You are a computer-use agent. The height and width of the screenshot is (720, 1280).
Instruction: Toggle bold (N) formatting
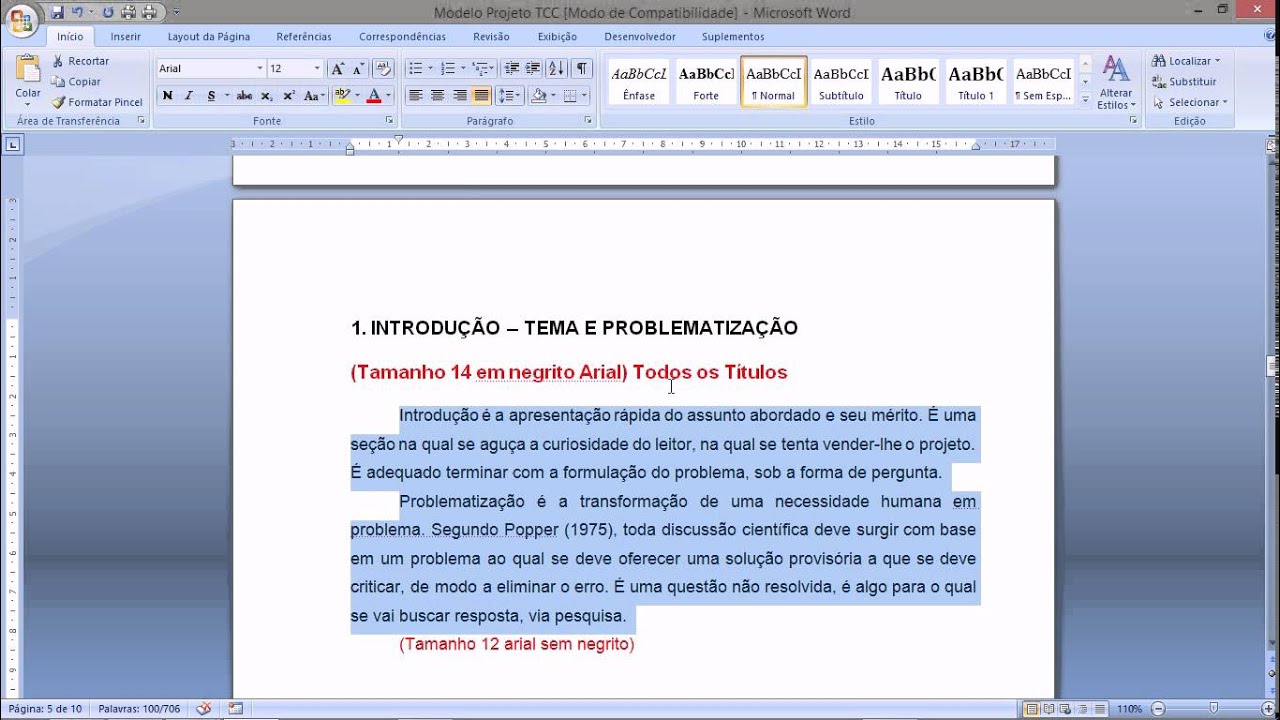tap(167, 96)
